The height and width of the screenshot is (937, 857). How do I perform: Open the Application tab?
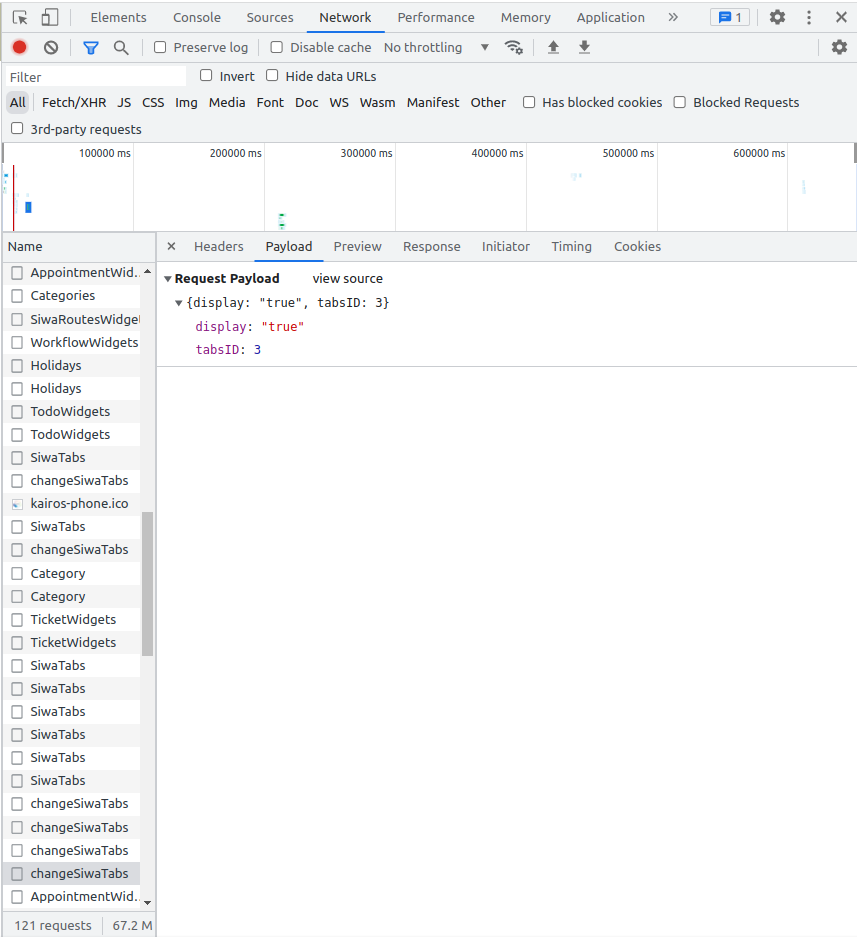(x=611, y=17)
